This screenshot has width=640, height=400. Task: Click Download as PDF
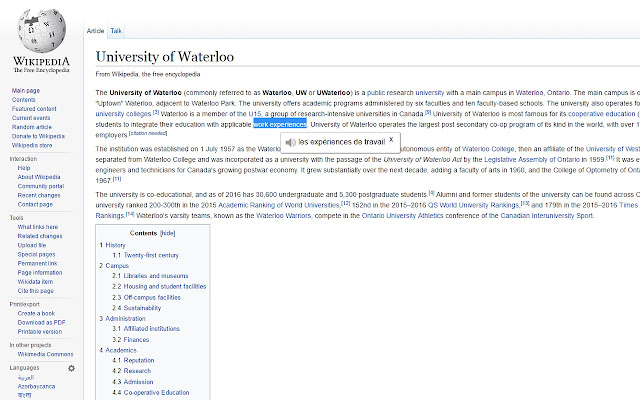pyautogui.click(x=41, y=322)
